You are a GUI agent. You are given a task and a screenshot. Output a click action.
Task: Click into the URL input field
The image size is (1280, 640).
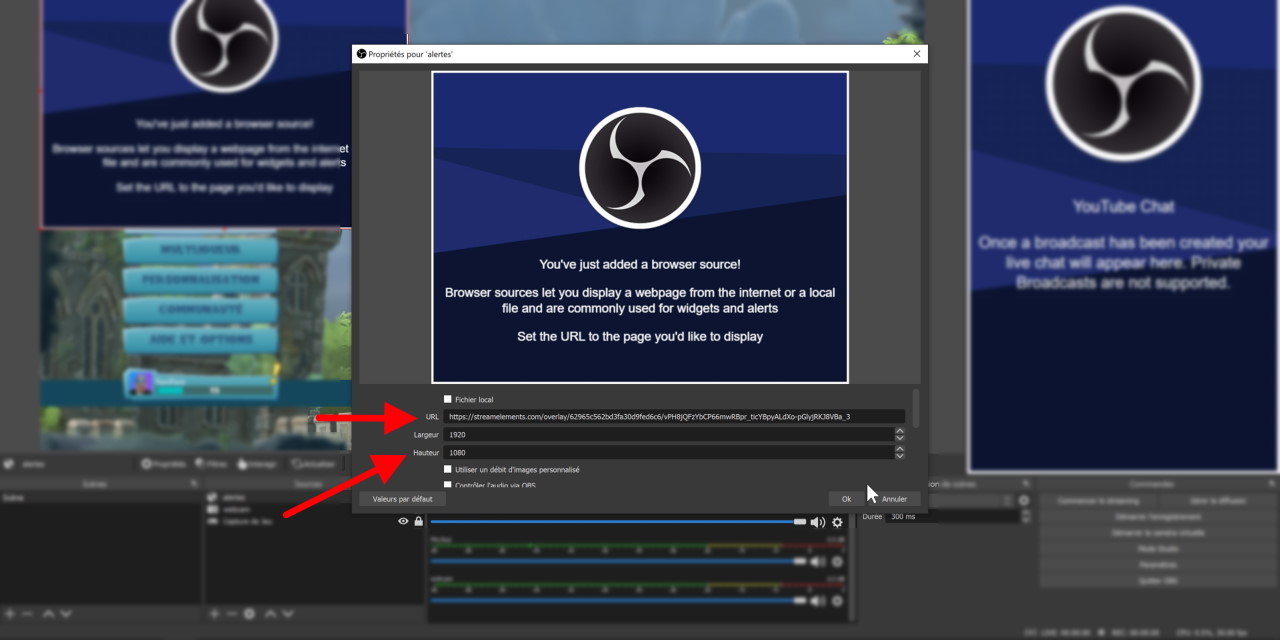pyautogui.click(x=674, y=416)
